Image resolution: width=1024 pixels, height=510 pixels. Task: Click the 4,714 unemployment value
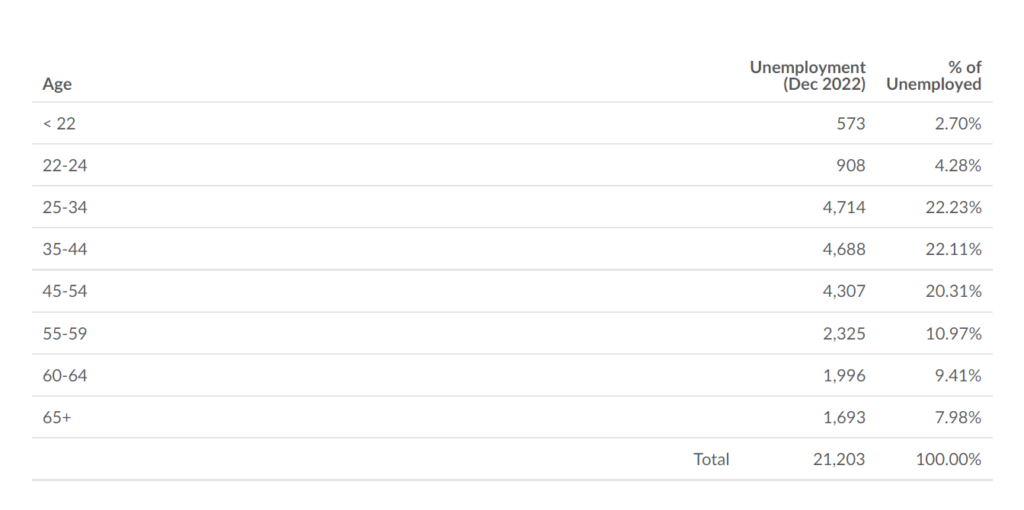click(844, 207)
